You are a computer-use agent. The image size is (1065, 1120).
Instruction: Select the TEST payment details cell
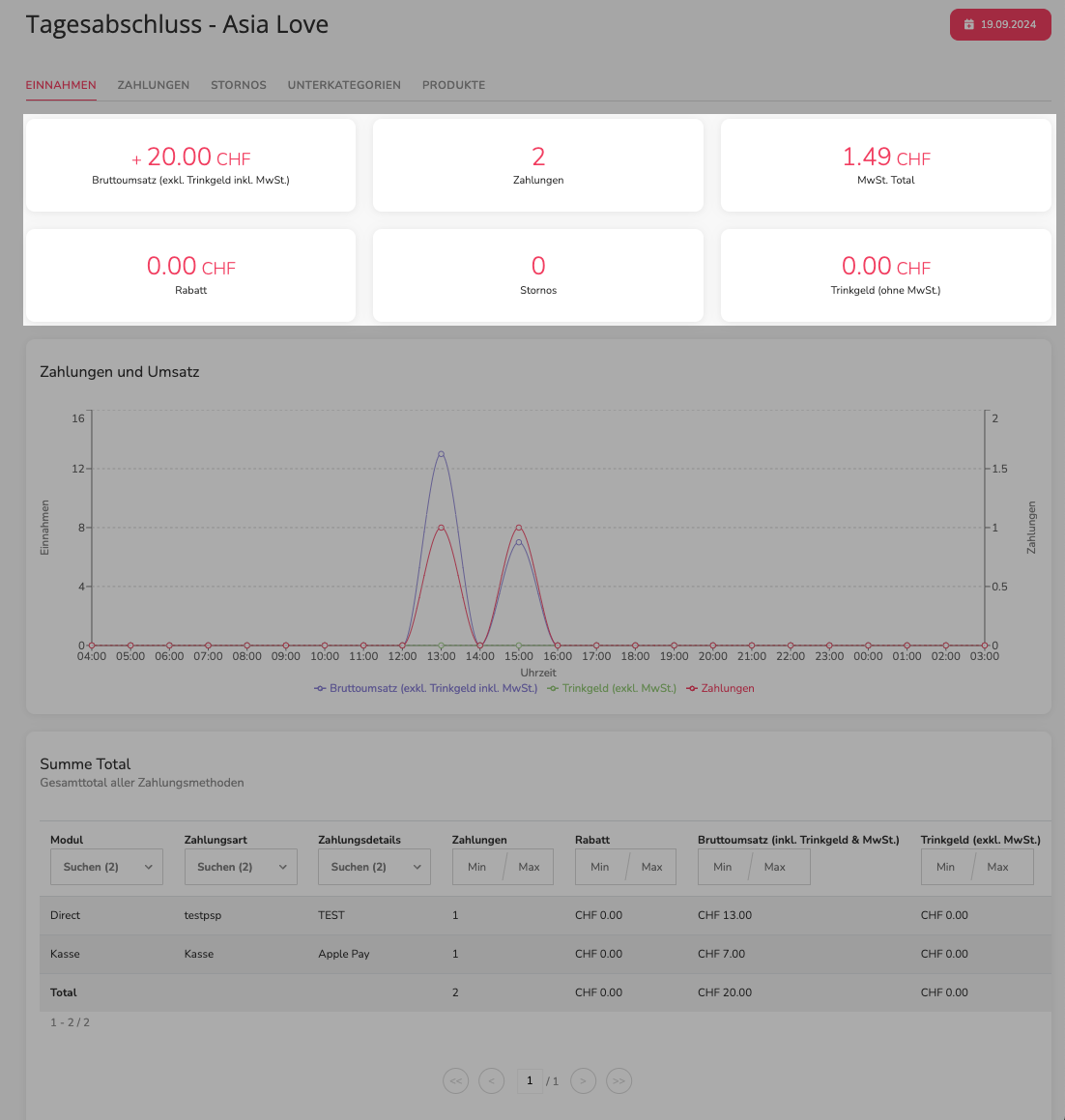[331, 915]
